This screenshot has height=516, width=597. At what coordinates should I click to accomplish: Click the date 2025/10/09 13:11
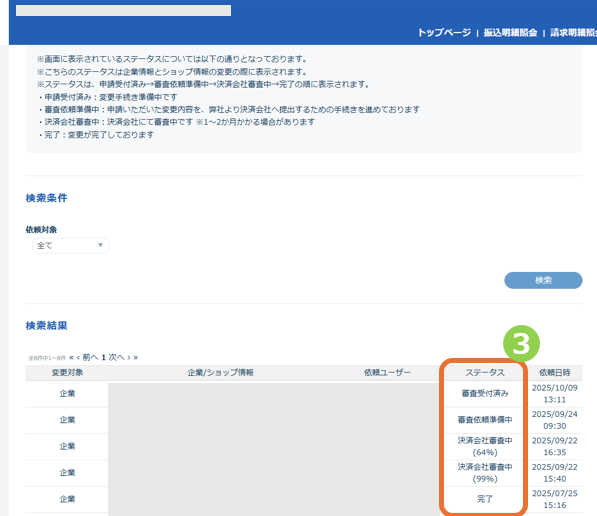(555, 393)
